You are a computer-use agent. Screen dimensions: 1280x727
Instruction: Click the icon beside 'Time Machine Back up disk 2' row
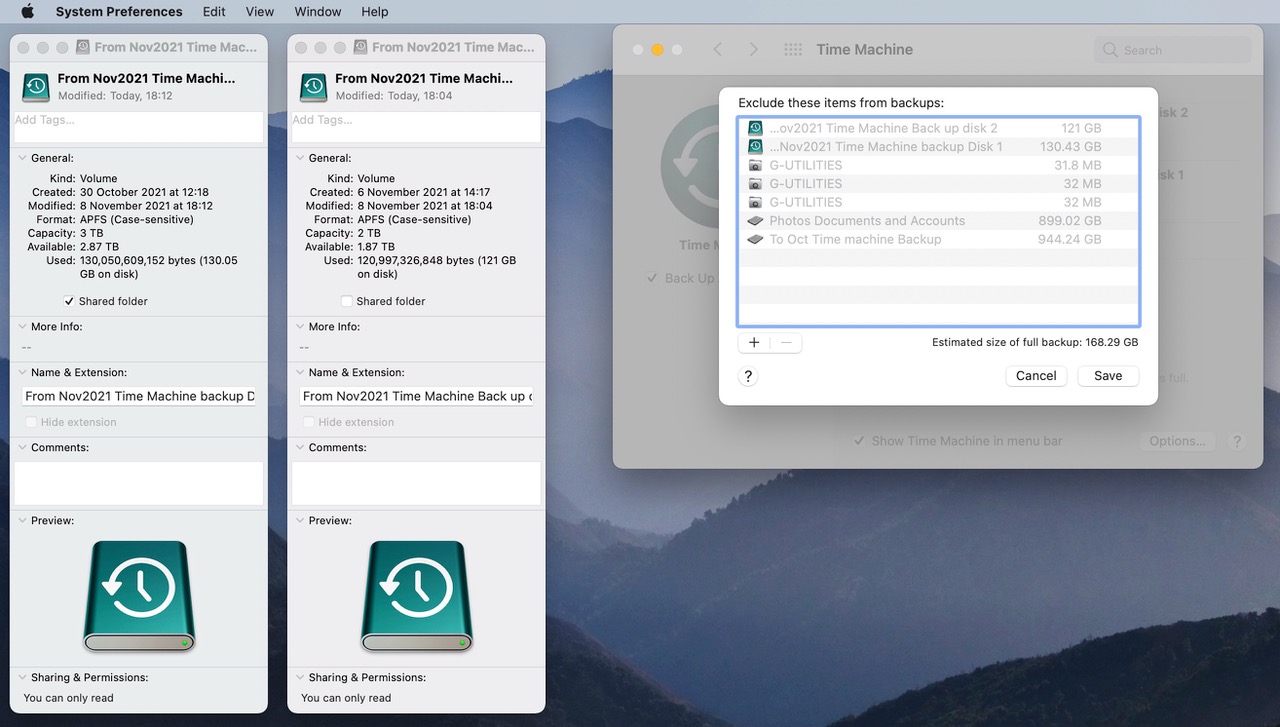(x=755, y=128)
